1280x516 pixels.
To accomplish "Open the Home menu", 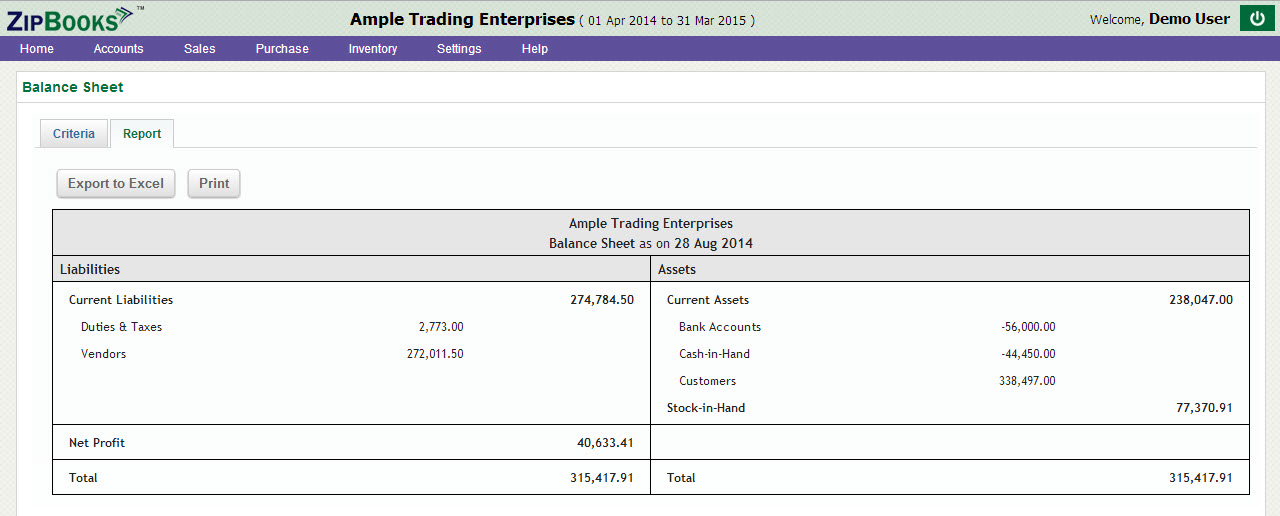I will [37, 49].
